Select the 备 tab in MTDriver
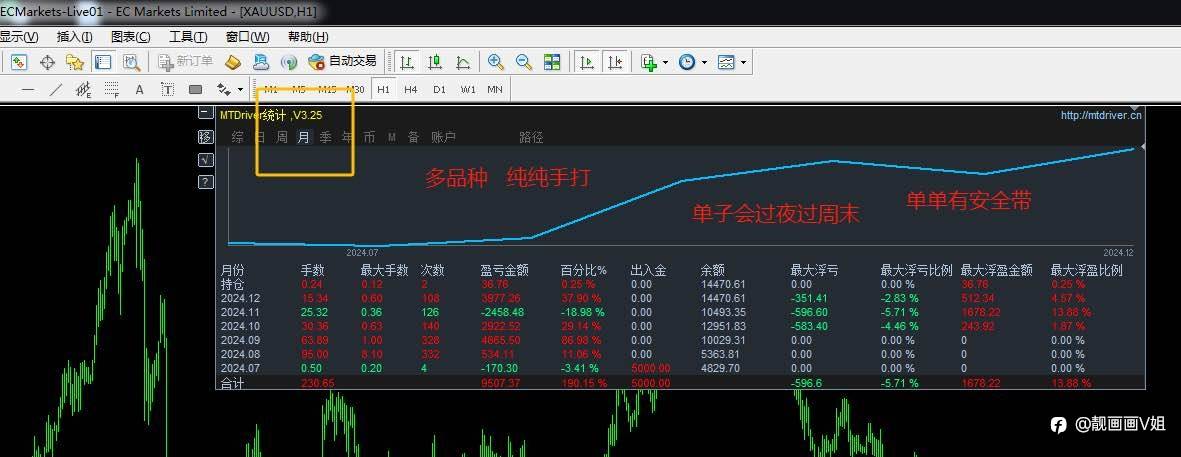 [x=413, y=138]
